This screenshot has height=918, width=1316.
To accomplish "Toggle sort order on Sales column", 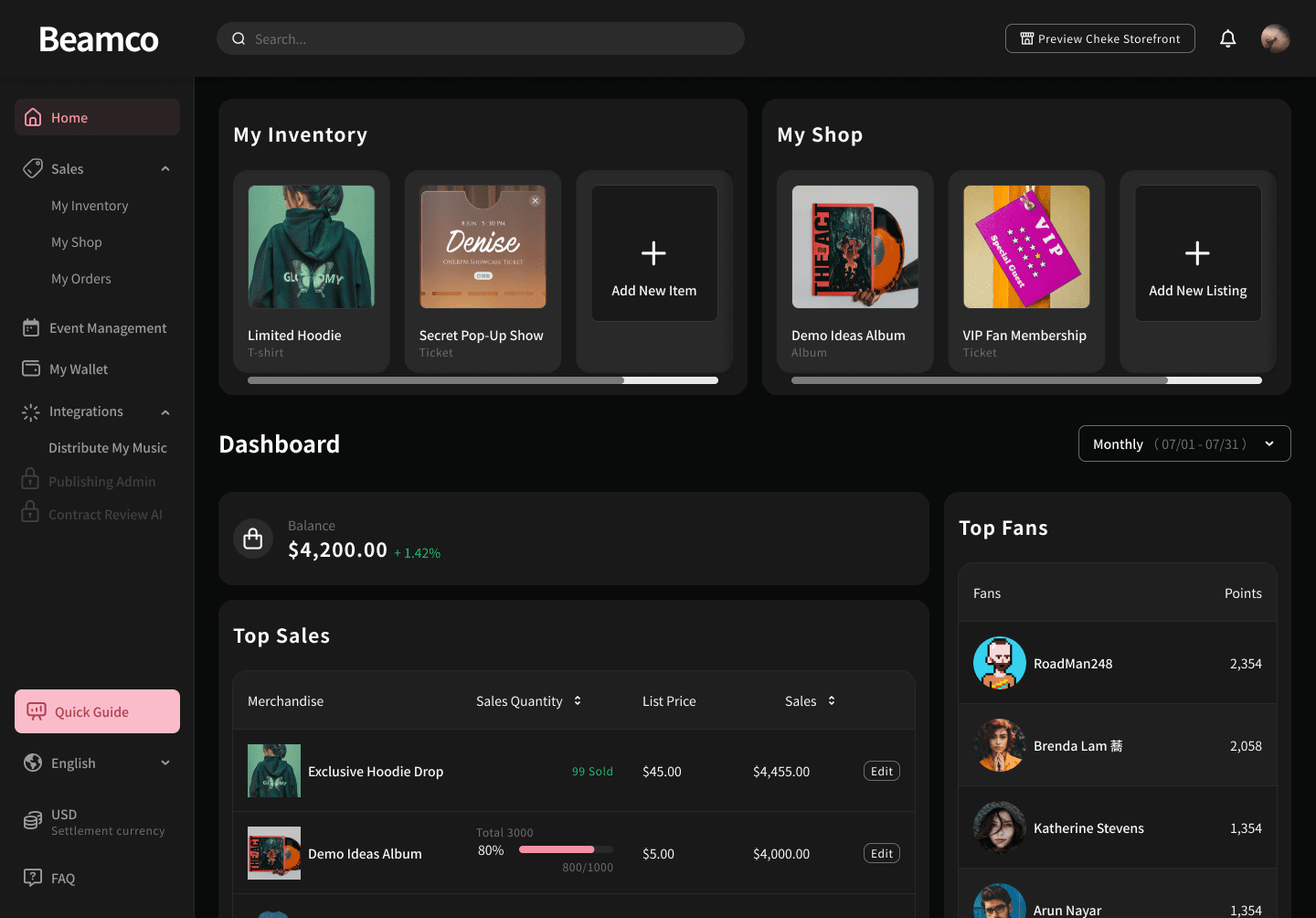I will 832,701.
